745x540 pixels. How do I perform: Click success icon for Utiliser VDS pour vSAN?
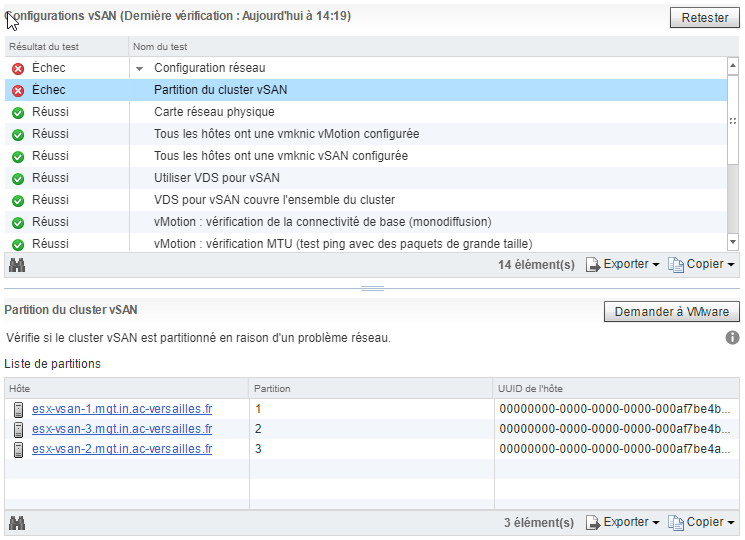pyautogui.click(x=18, y=179)
